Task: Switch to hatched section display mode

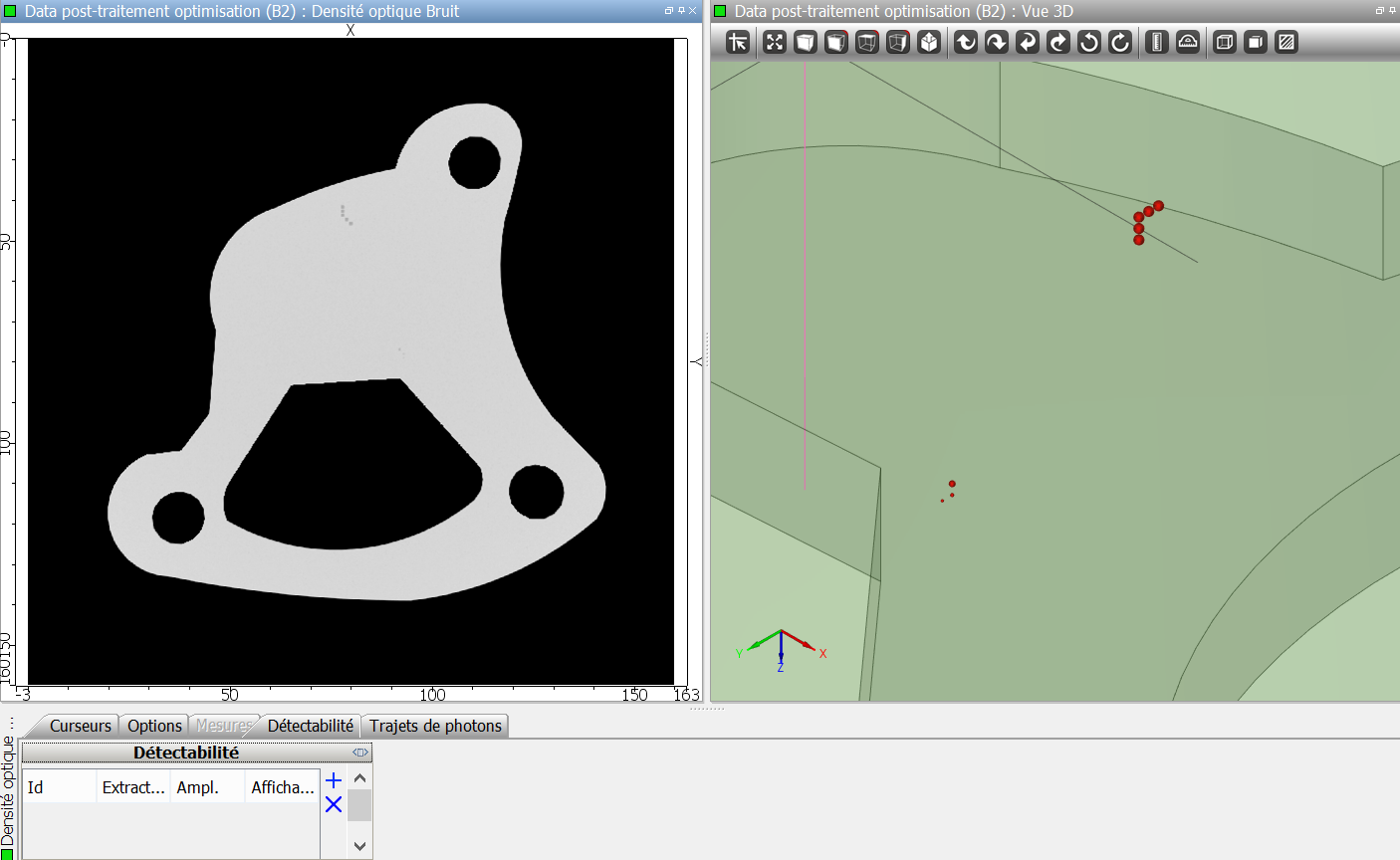Action: pos(1286,42)
